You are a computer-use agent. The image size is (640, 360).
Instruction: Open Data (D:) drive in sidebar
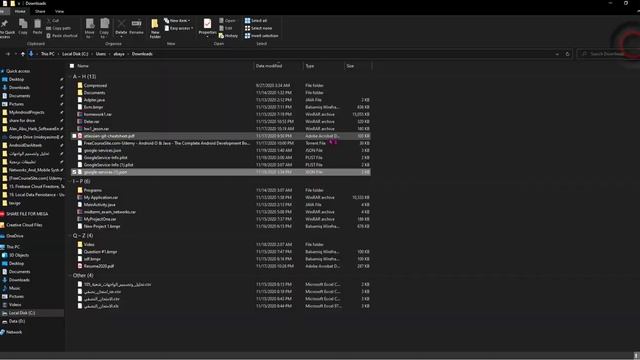pos(17,321)
